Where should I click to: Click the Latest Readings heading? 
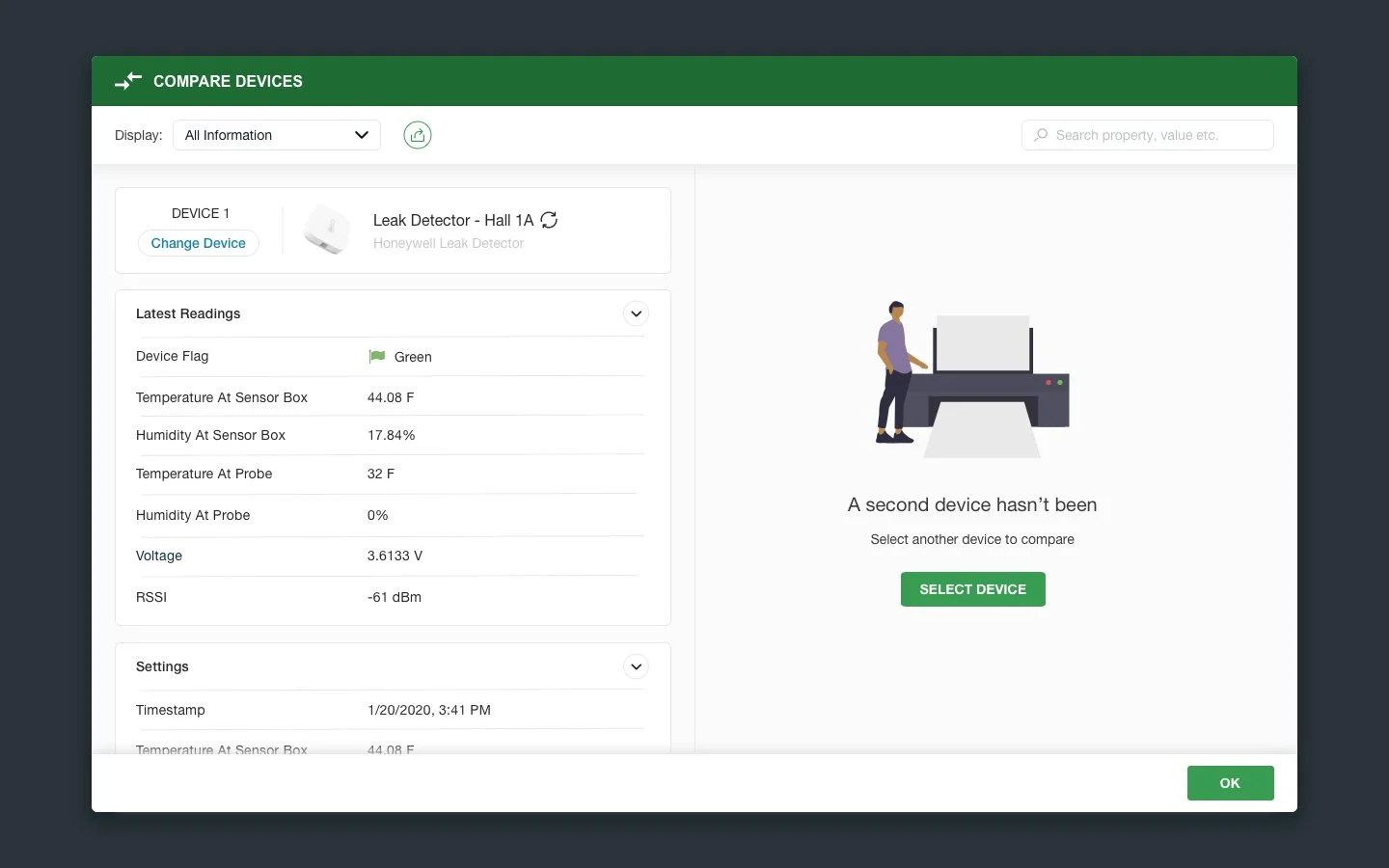coord(188,313)
